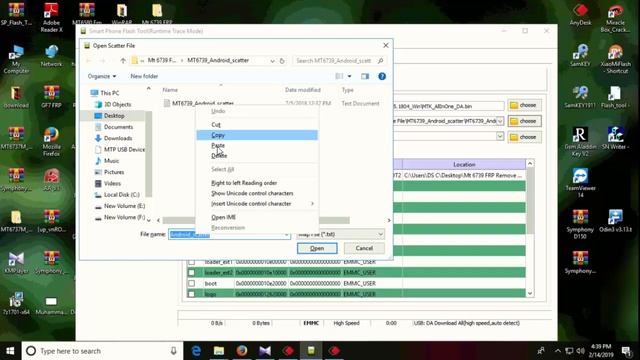This screenshot has height=360, width=640.
Task: Open the SP_Flash_T desktop shortcut
Action: tap(16, 13)
